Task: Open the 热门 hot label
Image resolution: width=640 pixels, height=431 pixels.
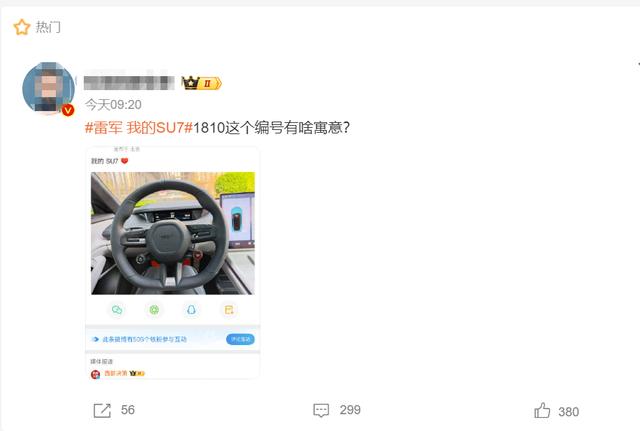Action: [x=48, y=27]
